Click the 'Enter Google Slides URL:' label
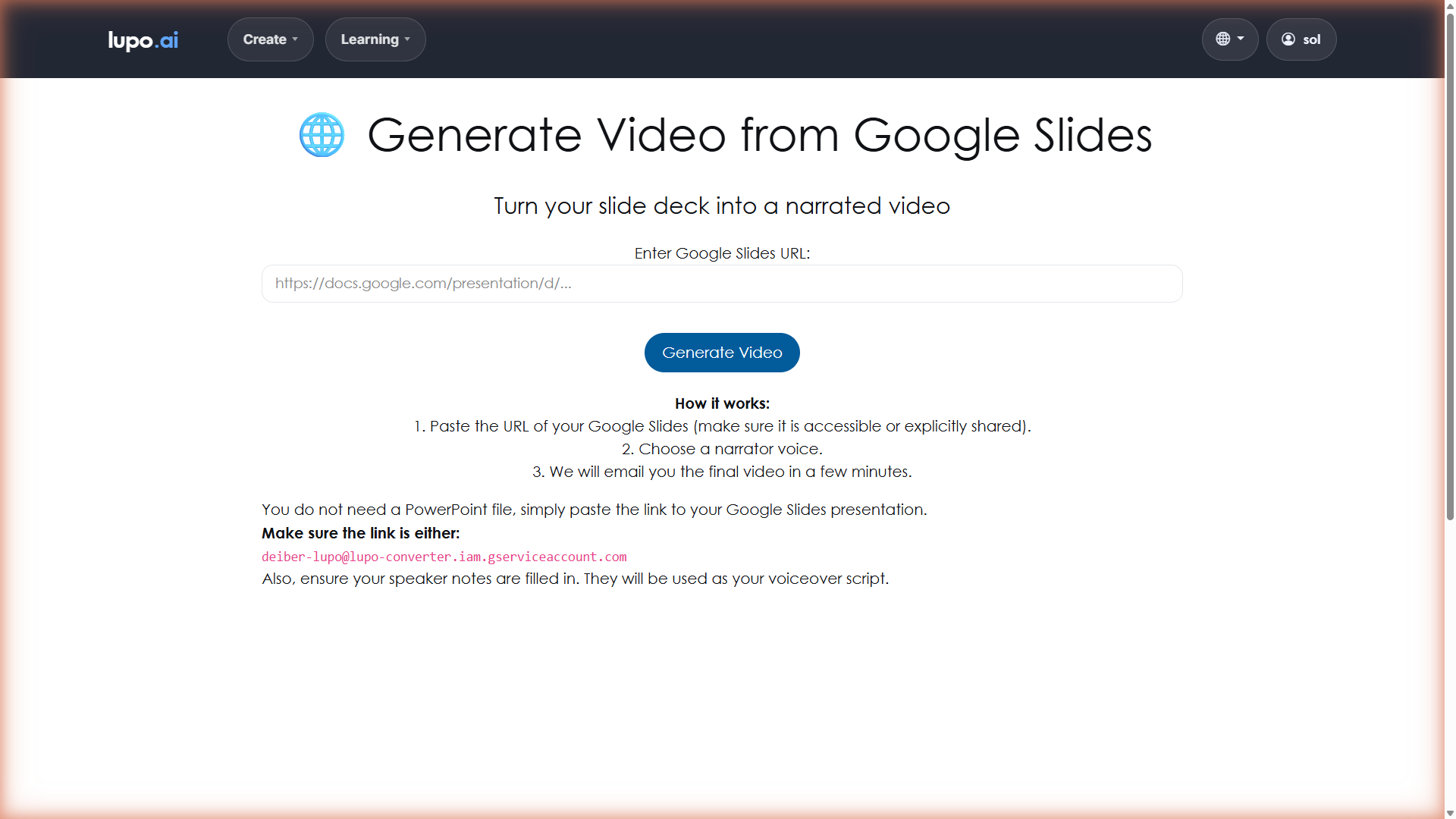 (722, 253)
